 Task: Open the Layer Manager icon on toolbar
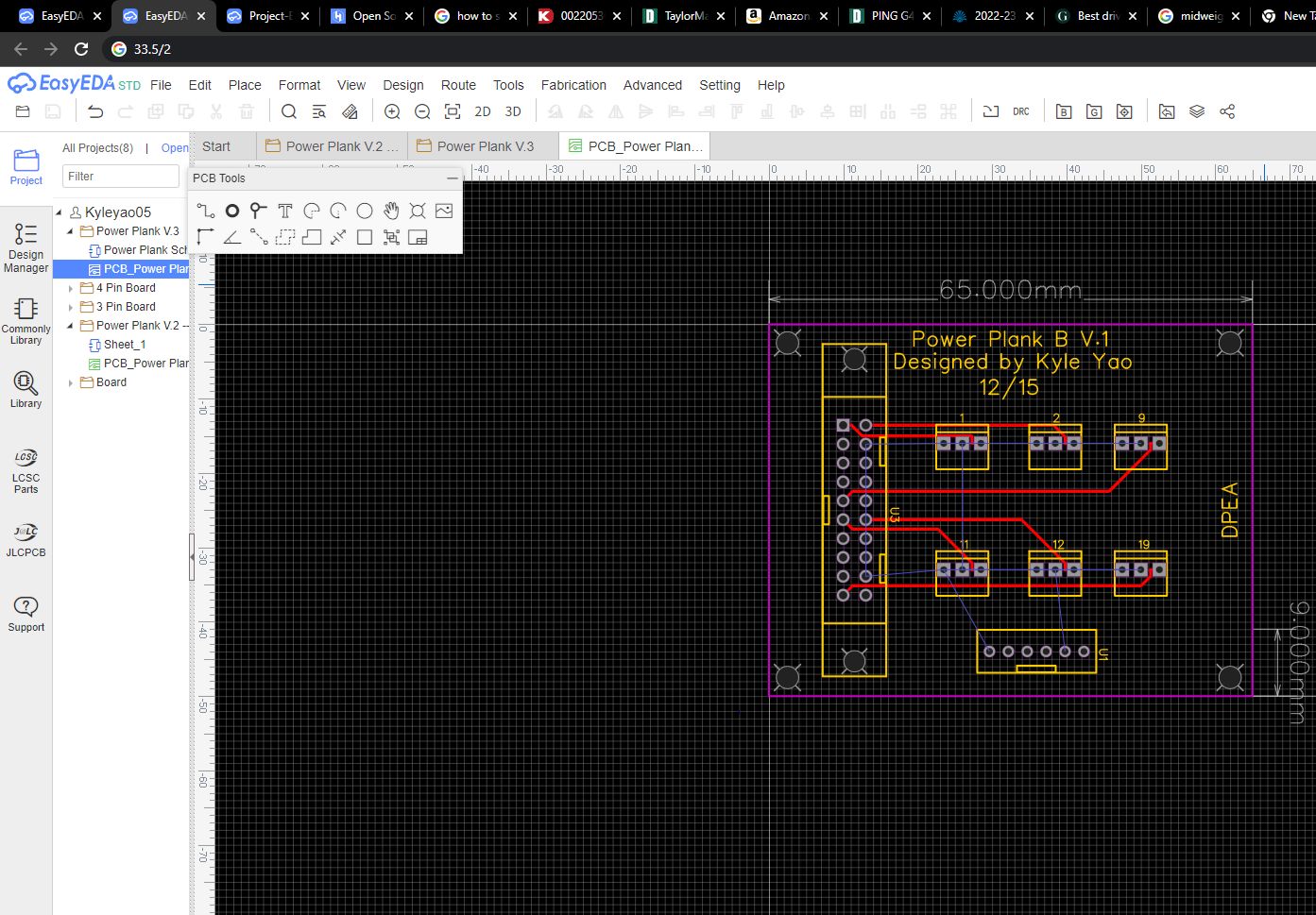(x=1197, y=110)
